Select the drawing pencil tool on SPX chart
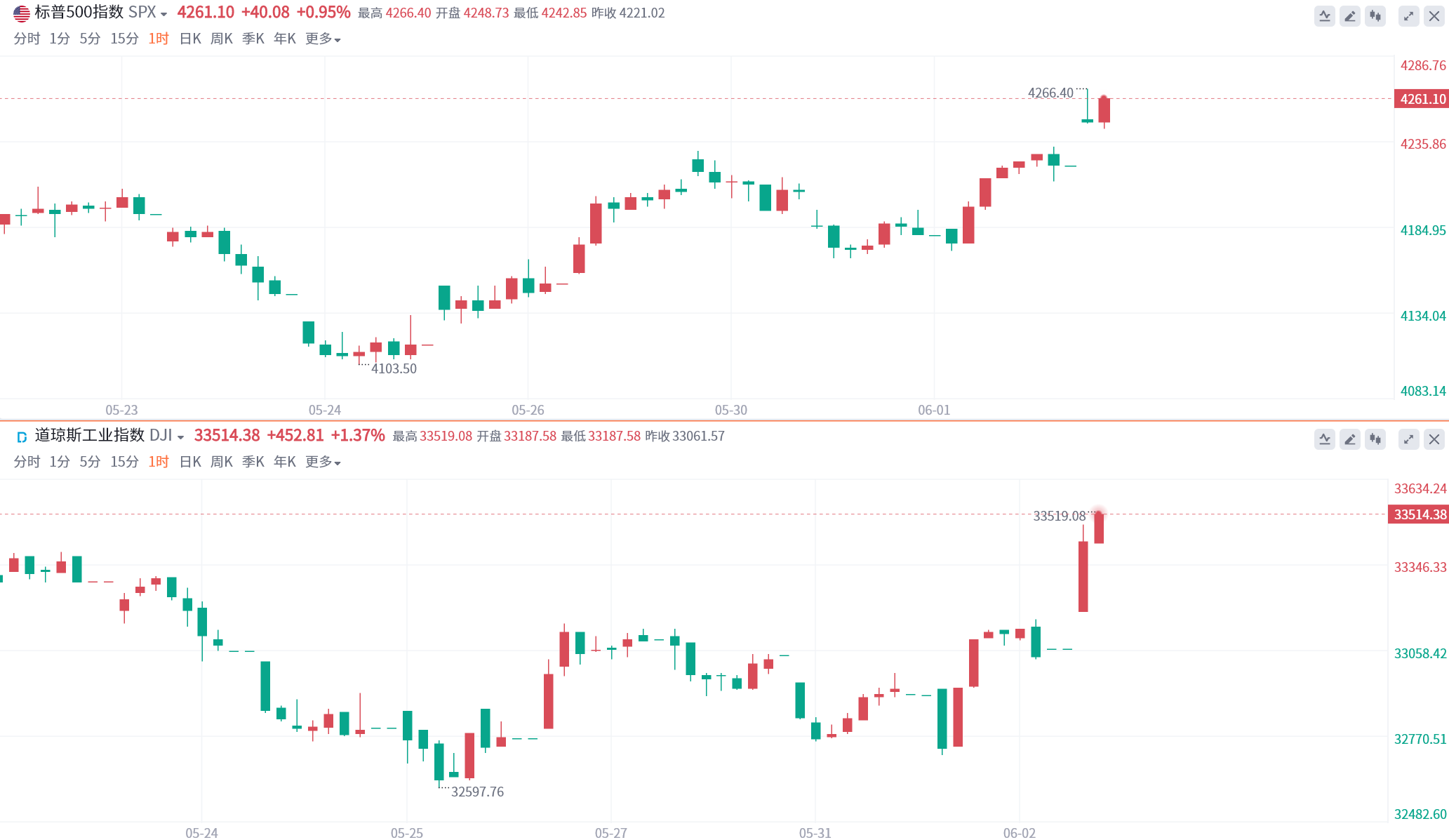Viewport: 1449px width, 840px height. point(1349,16)
